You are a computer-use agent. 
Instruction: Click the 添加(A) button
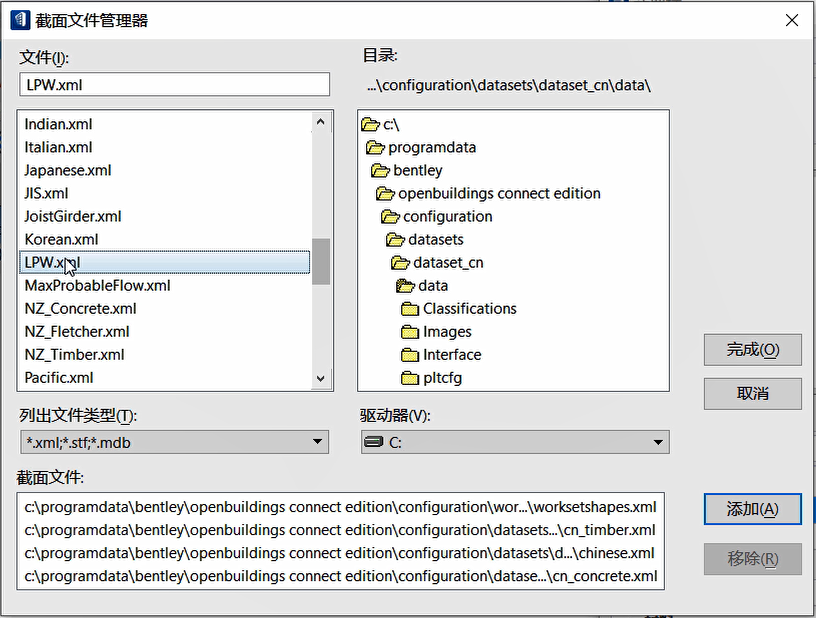pyautogui.click(x=753, y=509)
